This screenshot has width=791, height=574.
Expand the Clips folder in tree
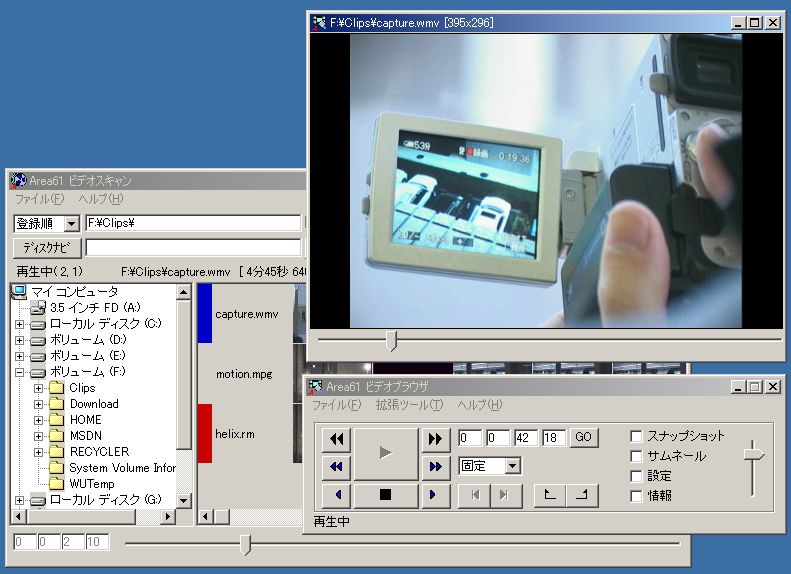[x=39, y=388]
